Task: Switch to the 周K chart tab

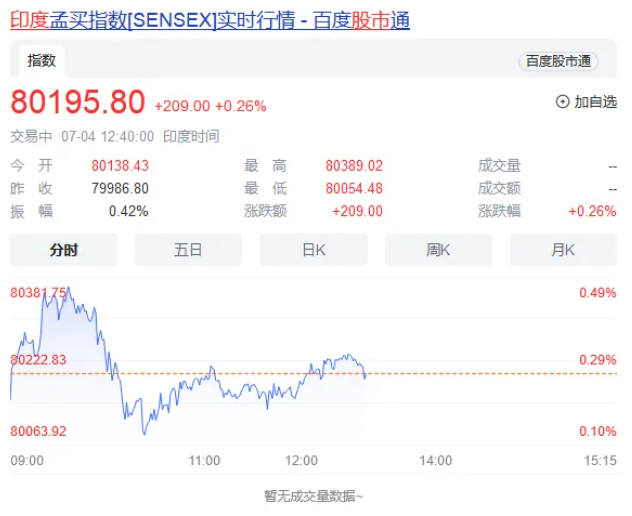Action: pos(439,250)
